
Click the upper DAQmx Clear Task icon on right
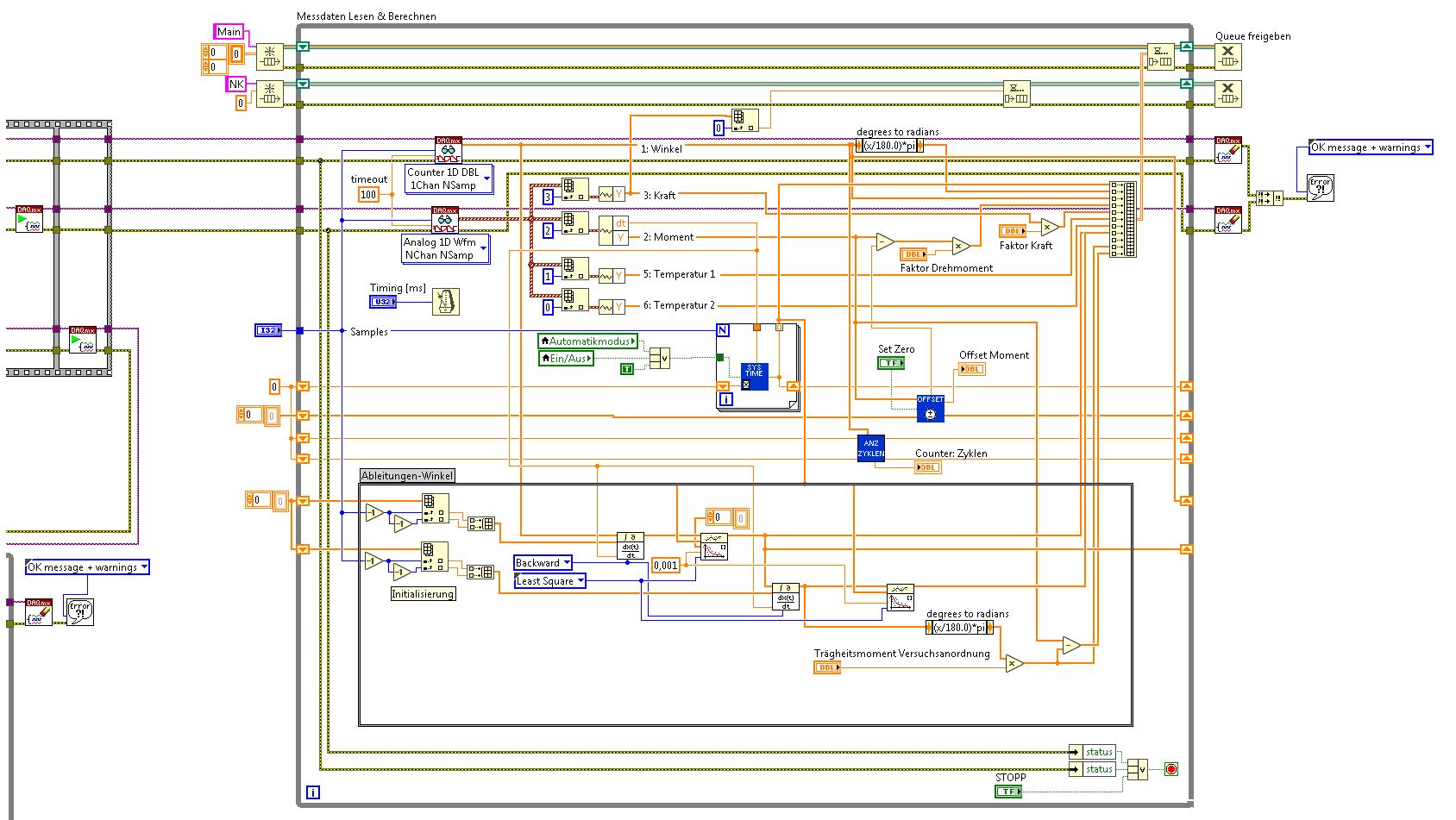click(x=1228, y=150)
